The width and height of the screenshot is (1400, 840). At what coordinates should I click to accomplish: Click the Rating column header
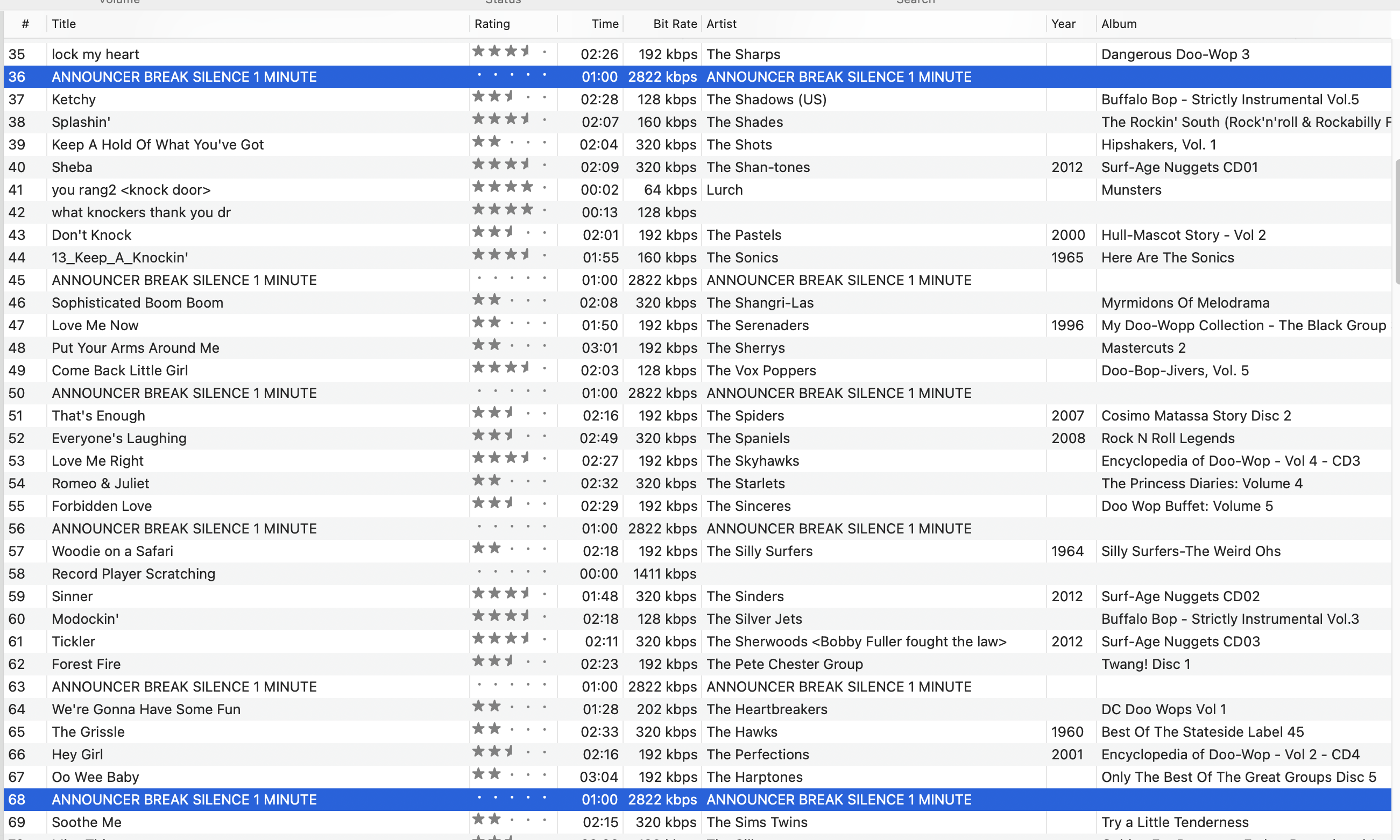pos(492,24)
